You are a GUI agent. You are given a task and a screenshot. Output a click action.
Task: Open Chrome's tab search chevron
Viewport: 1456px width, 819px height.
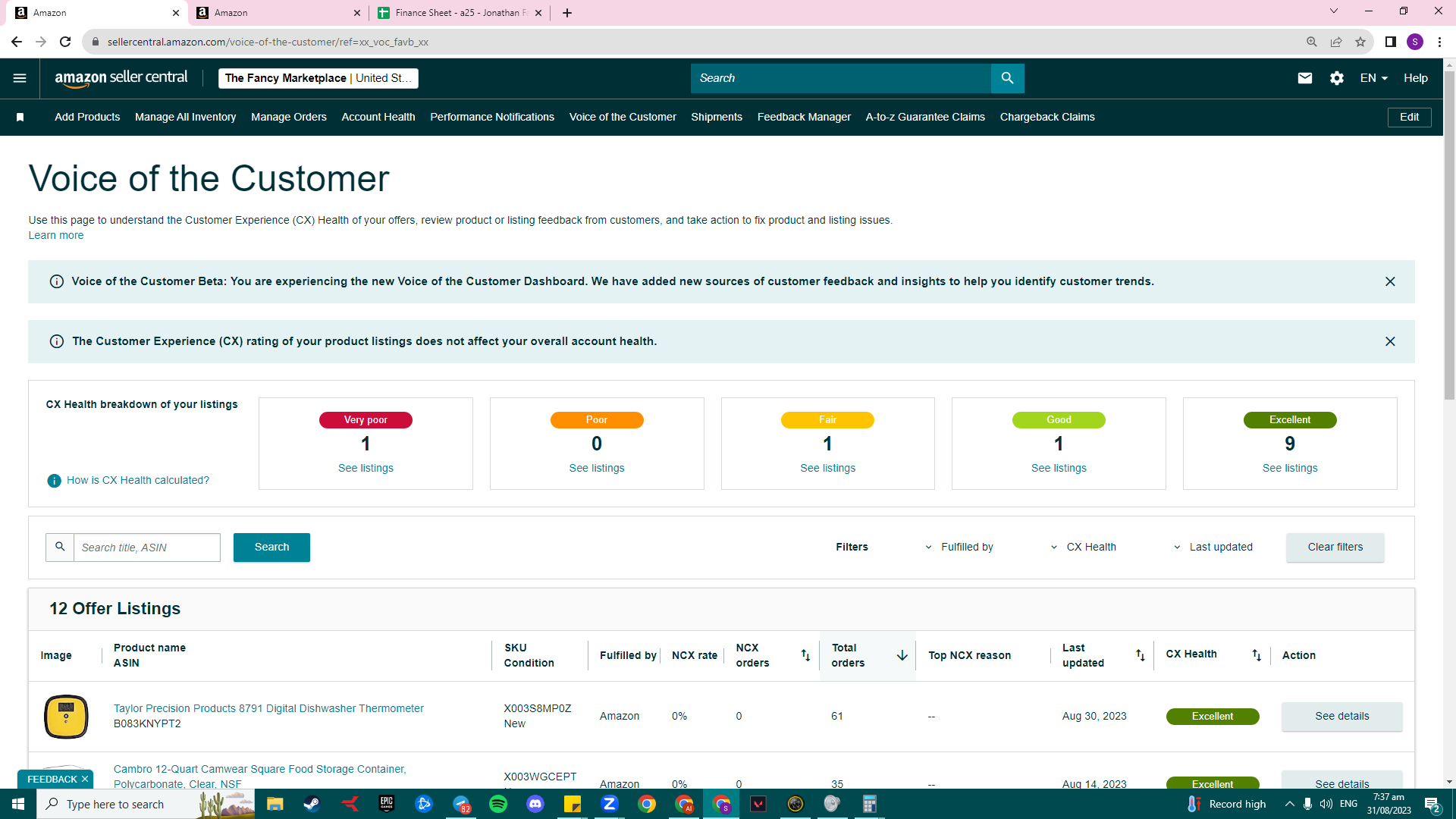[1334, 11]
